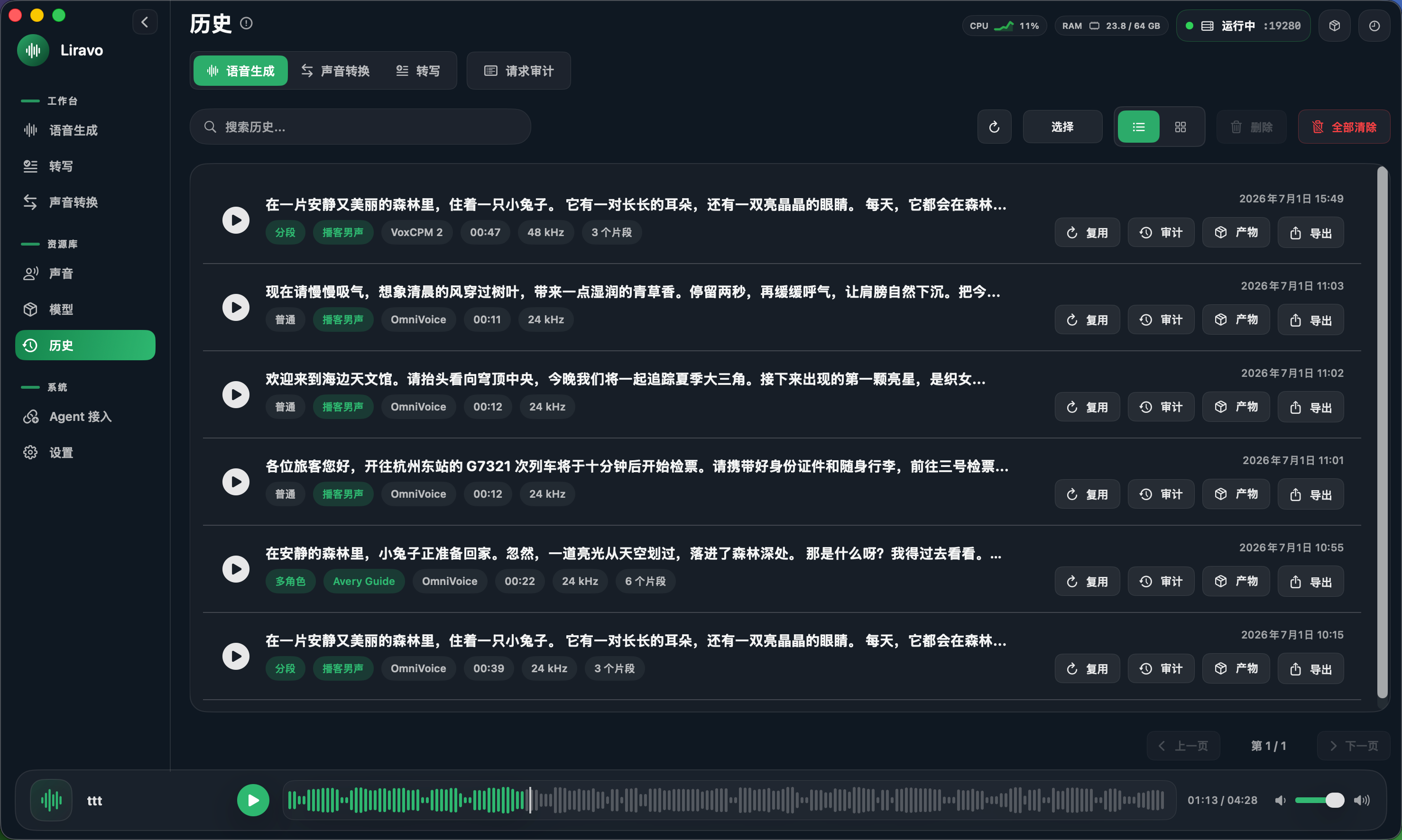Open the clock icon in top-right corner

1374,26
